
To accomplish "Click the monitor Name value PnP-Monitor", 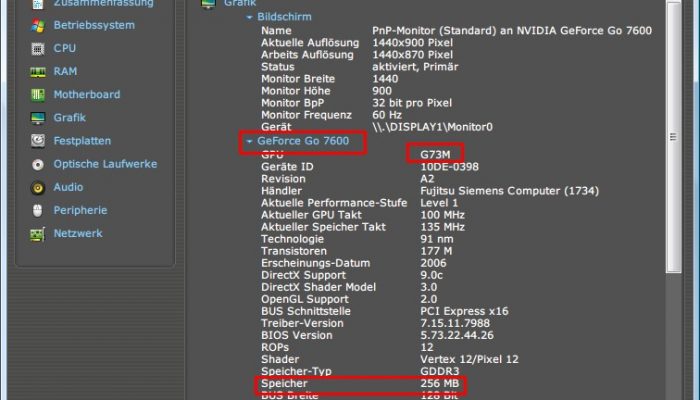I will click(512, 31).
